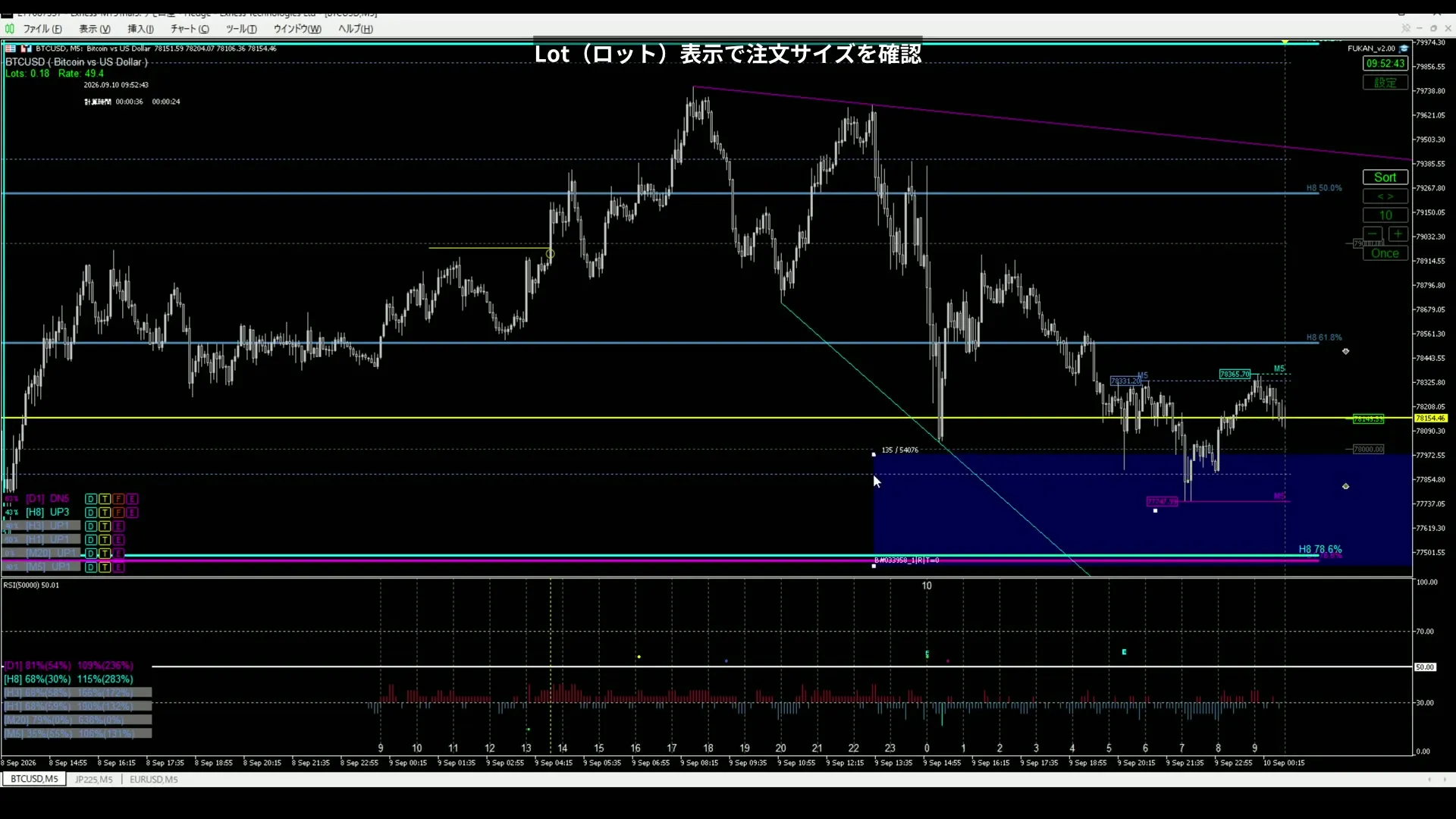The image size is (1456, 819).
Task: Click the left-right arrows button
Action: coord(1385,196)
